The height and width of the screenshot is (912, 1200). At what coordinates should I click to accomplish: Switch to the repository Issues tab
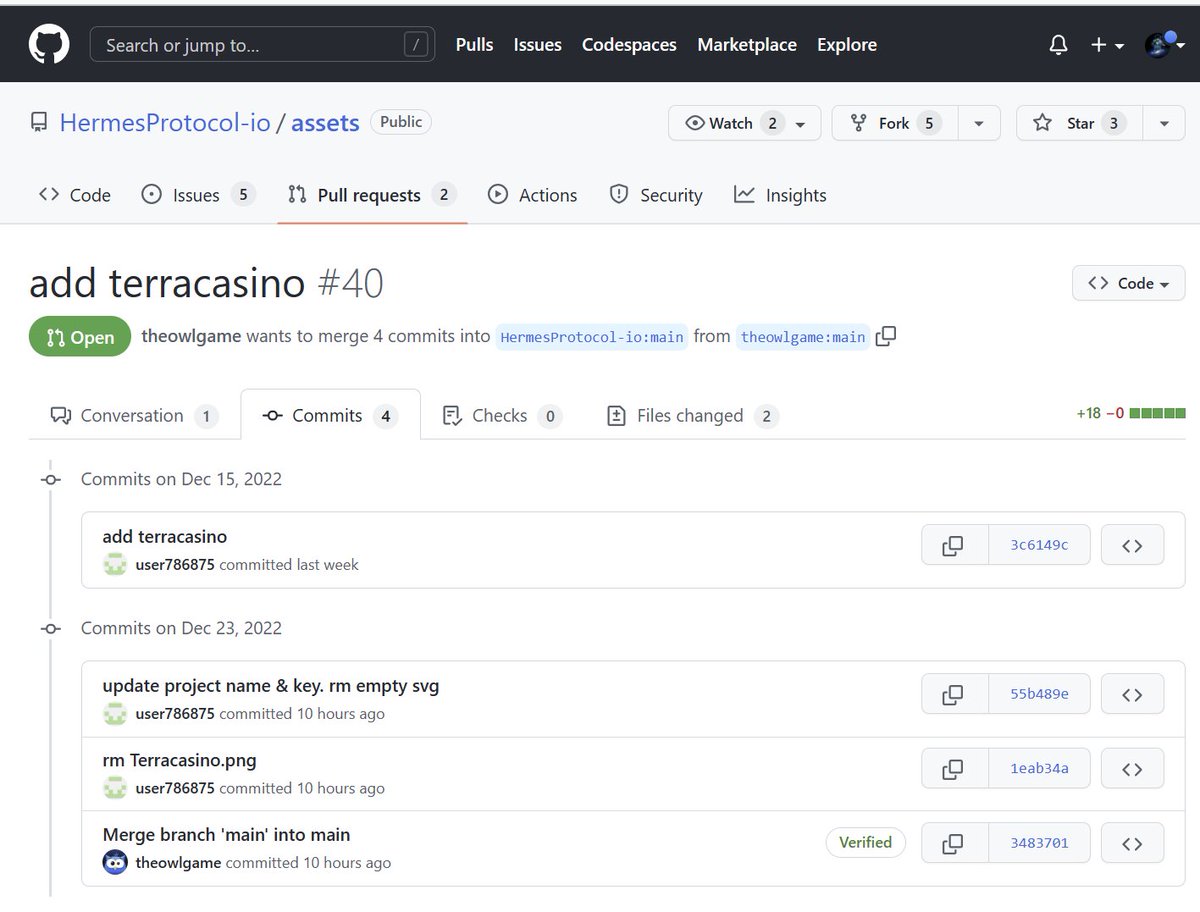click(198, 195)
